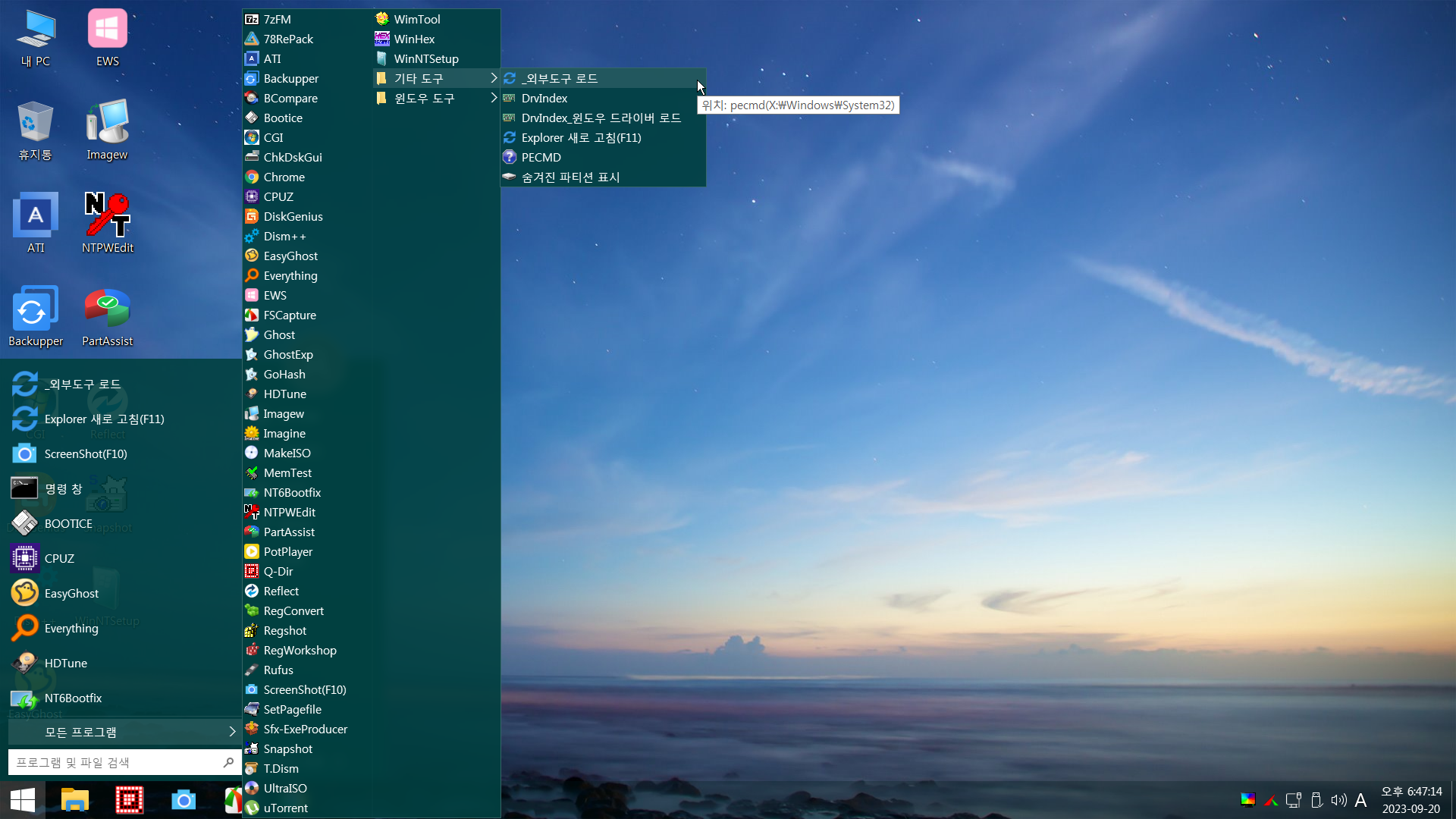Launch Imagew from the desktop
The image size is (1456, 819).
pyautogui.click(x=107, y=131)
